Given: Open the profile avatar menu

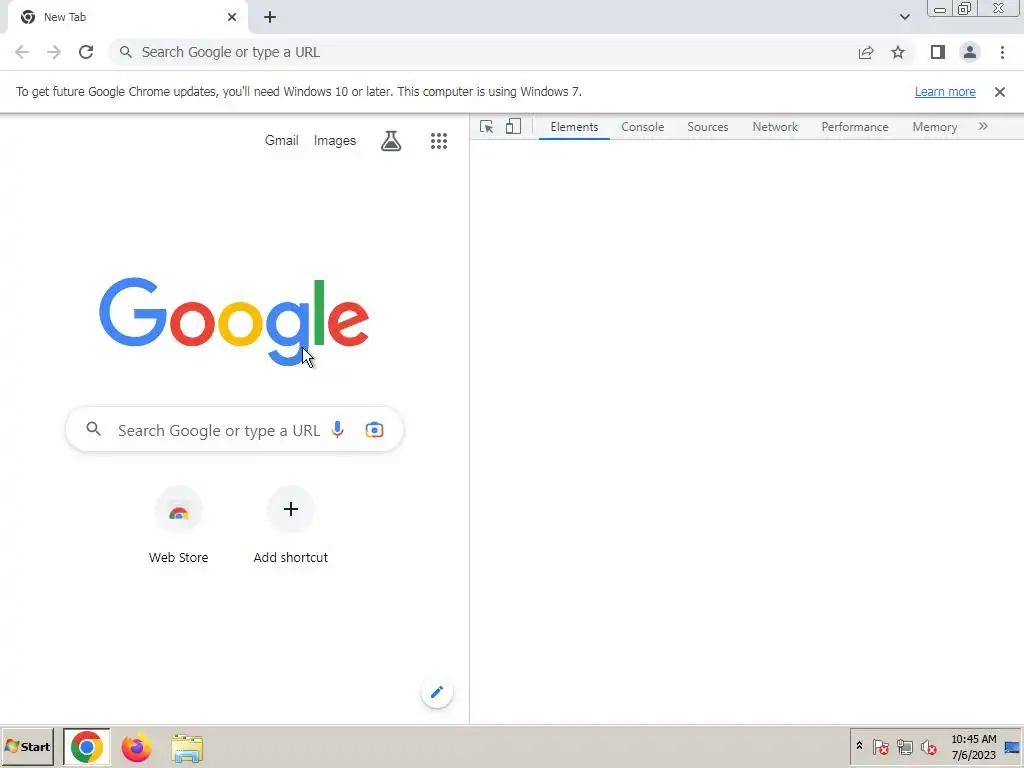Looking at the screenshot, I should [970, 52].
